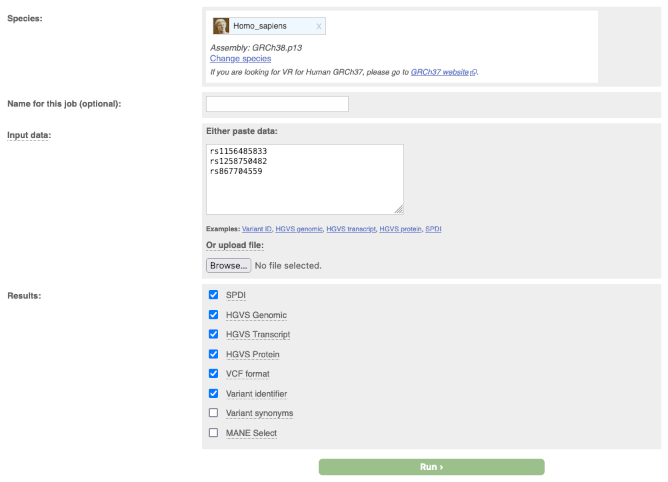Focus the job name input field
668x482 pixels.
pos(277,104)
